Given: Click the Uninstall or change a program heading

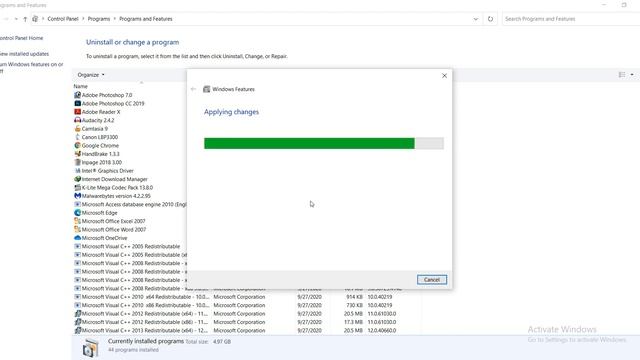Looking at the screenshot, I should click(x=132, y=42).
